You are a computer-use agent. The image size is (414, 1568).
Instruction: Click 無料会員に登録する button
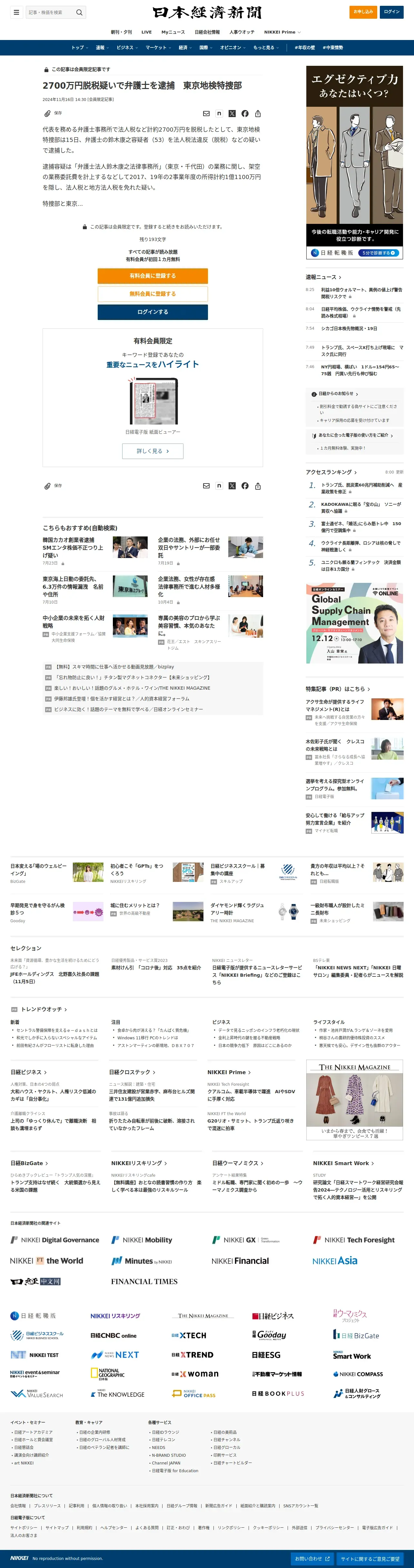(153, 294)
